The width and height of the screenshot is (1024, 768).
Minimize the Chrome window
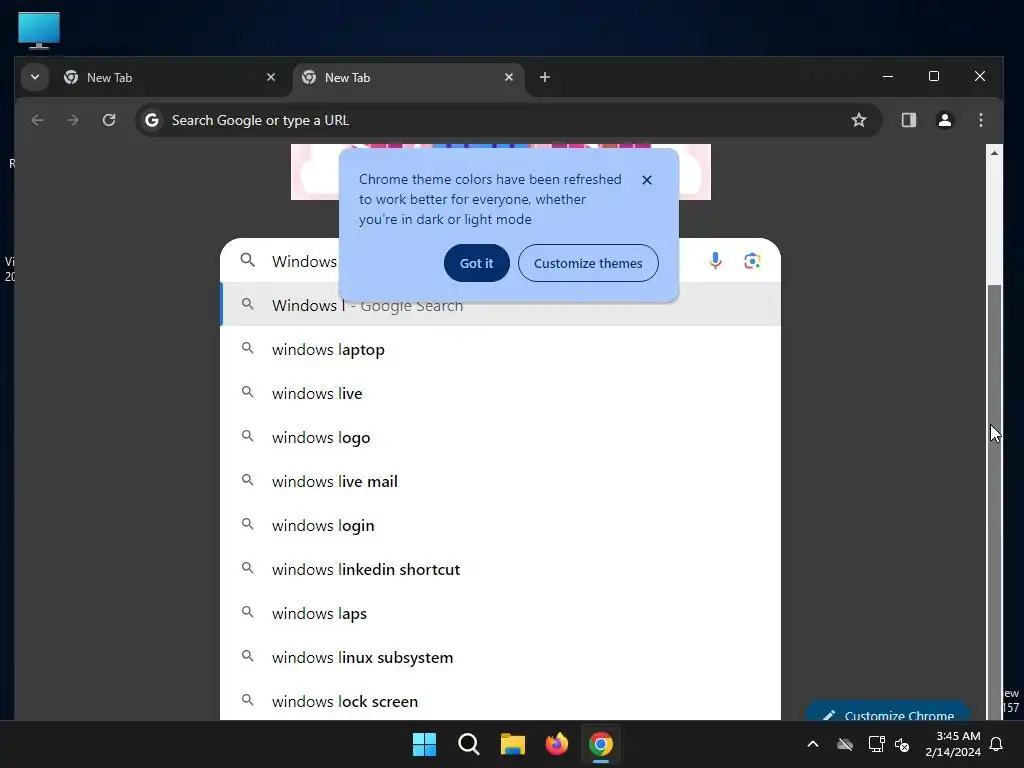(x=888, y=76)
